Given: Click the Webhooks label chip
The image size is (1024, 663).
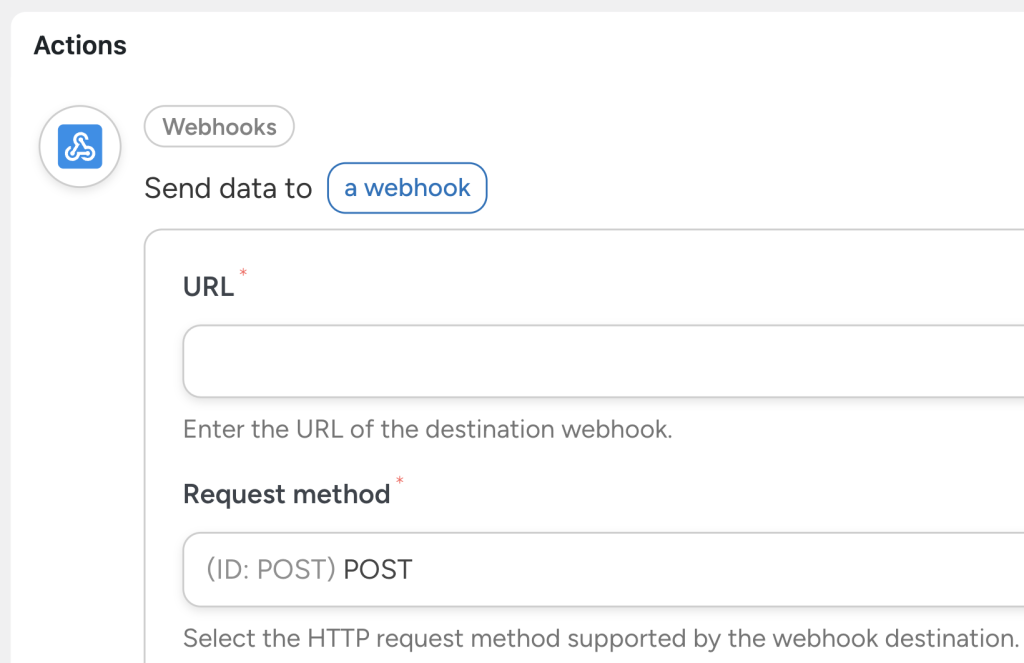Looking at the screenshot, I should tap(219, 126).
